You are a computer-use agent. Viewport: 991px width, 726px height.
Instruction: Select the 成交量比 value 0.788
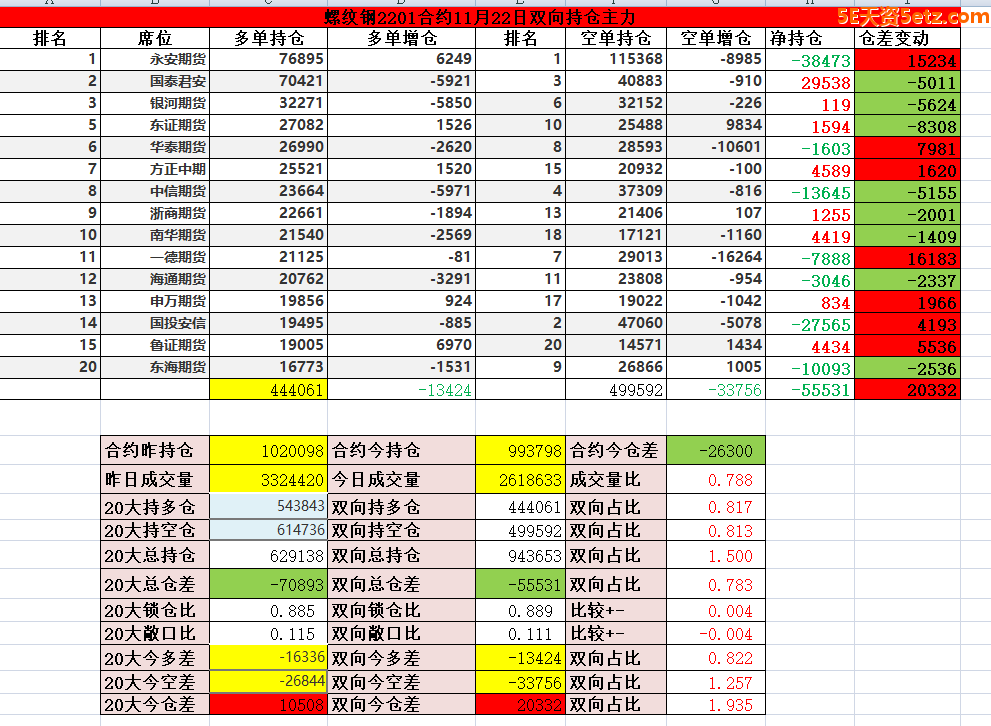point(715,480)
